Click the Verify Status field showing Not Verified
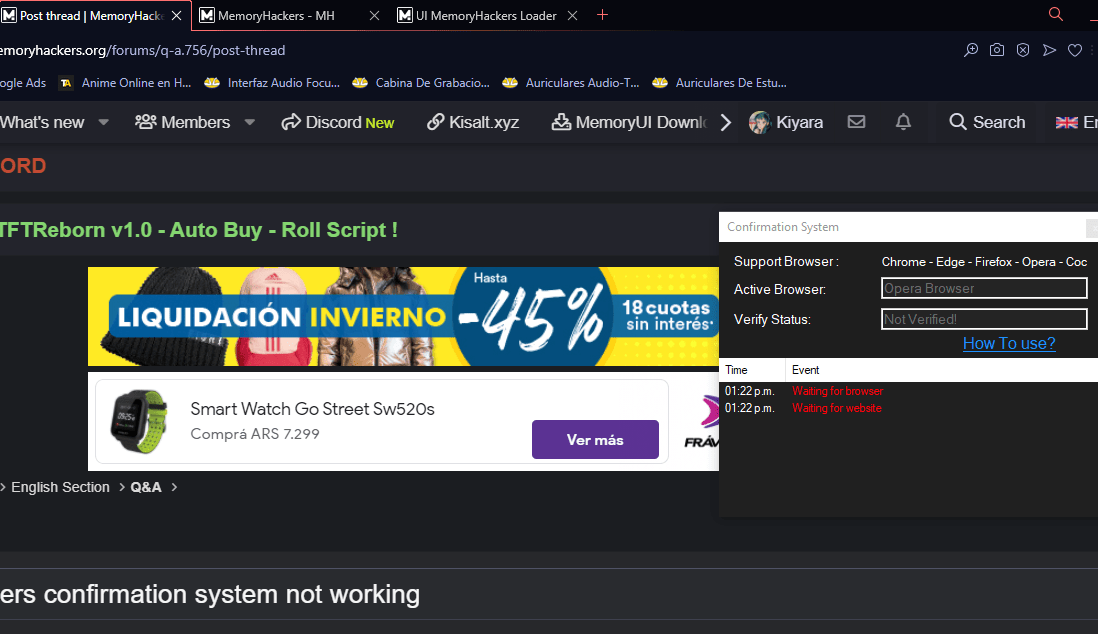This screenshot has width=1098, height=634. [x=984, y=319]
